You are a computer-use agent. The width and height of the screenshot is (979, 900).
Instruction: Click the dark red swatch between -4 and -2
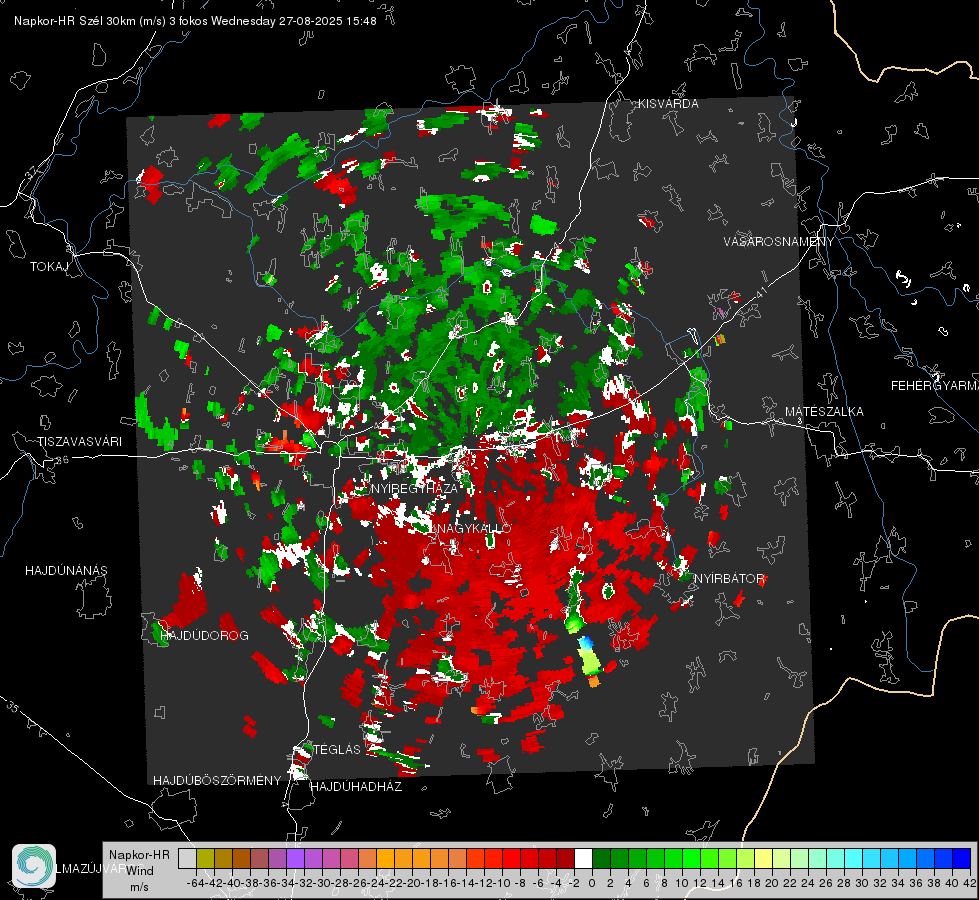point(565,858)
